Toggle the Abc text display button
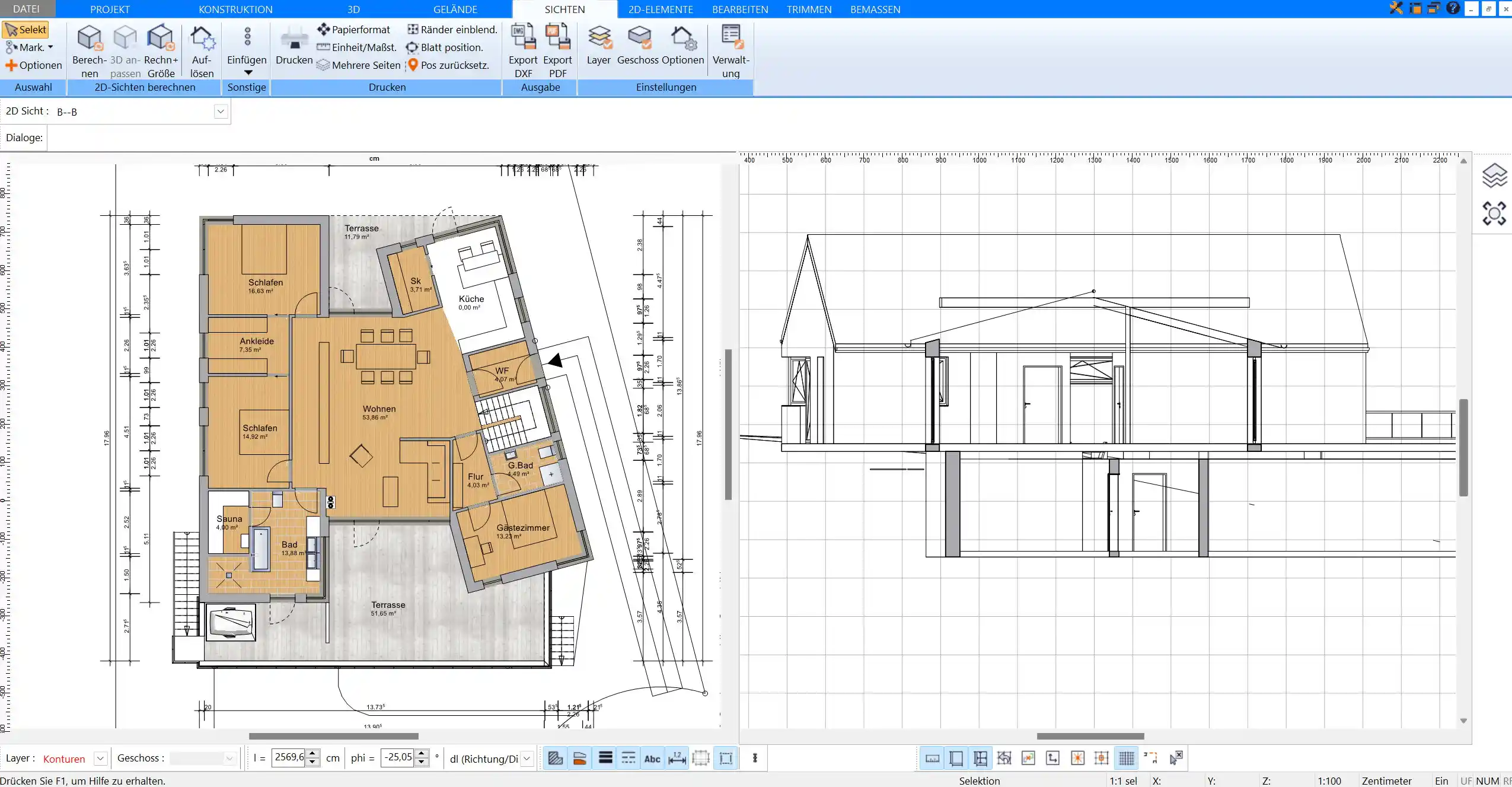This screenshot has height=787, width=1512. click(x=652, y=758)
